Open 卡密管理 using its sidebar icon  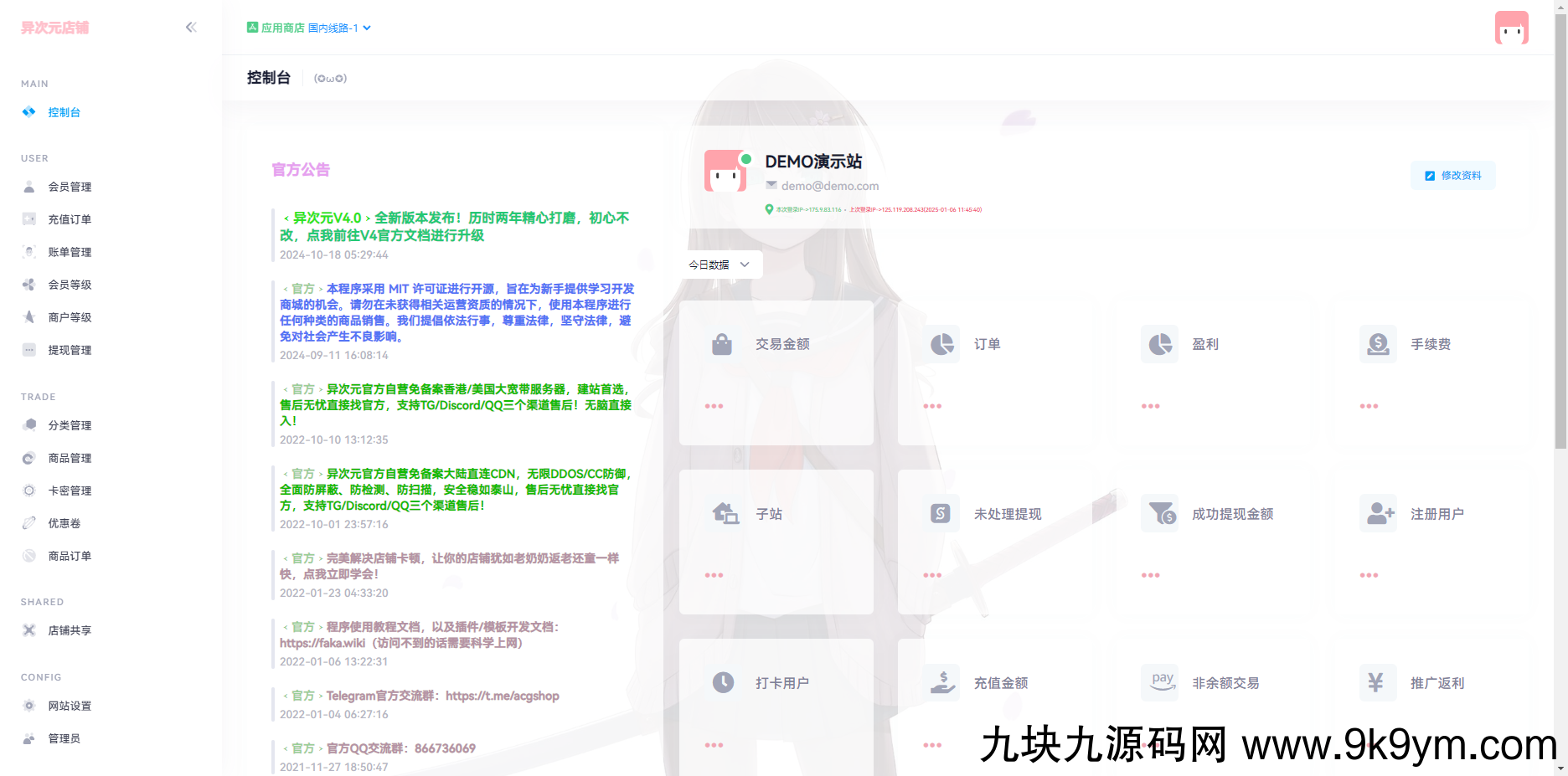(29, 491)
